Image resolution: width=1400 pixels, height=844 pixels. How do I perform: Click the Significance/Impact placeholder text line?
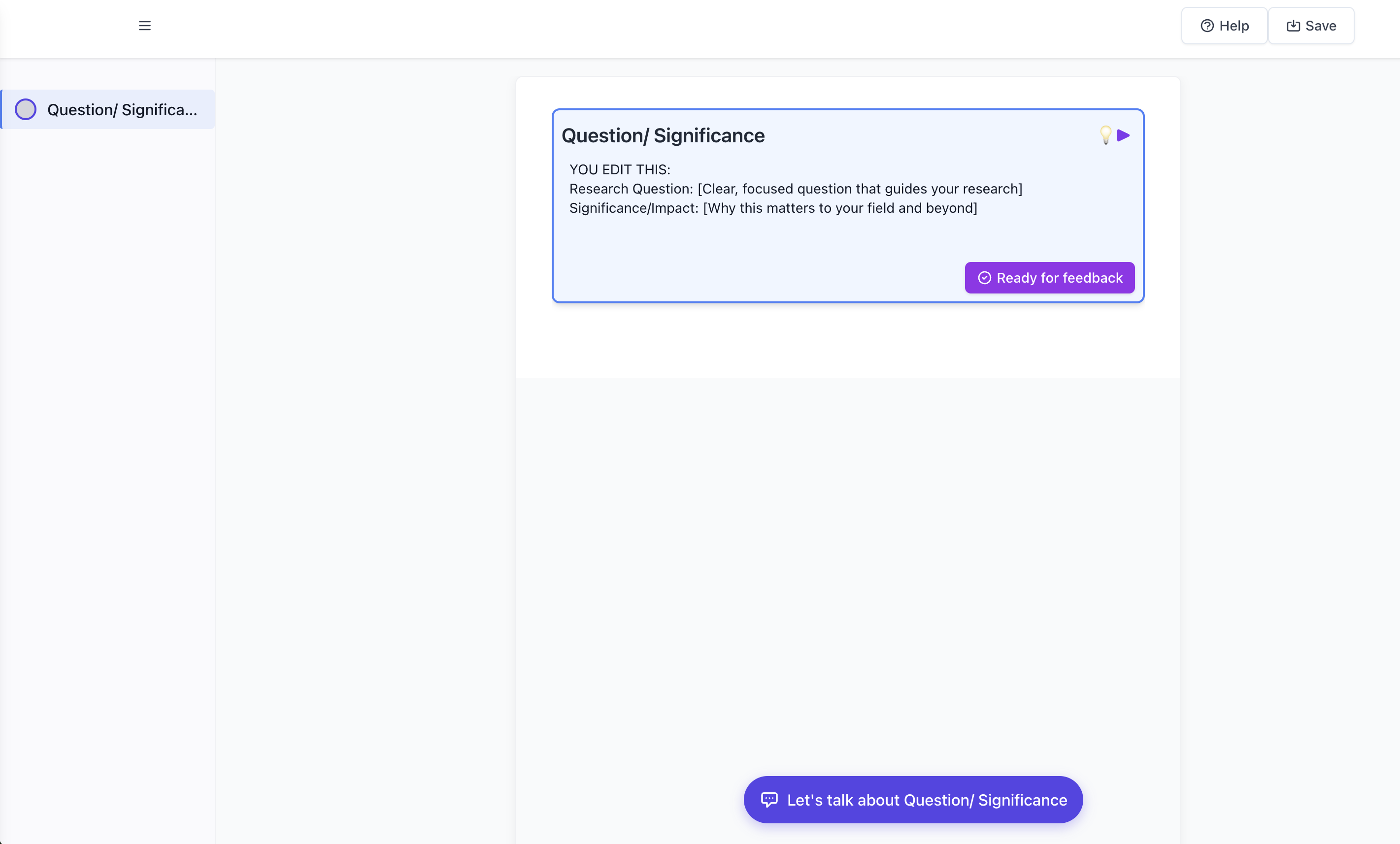click(773, 208)
